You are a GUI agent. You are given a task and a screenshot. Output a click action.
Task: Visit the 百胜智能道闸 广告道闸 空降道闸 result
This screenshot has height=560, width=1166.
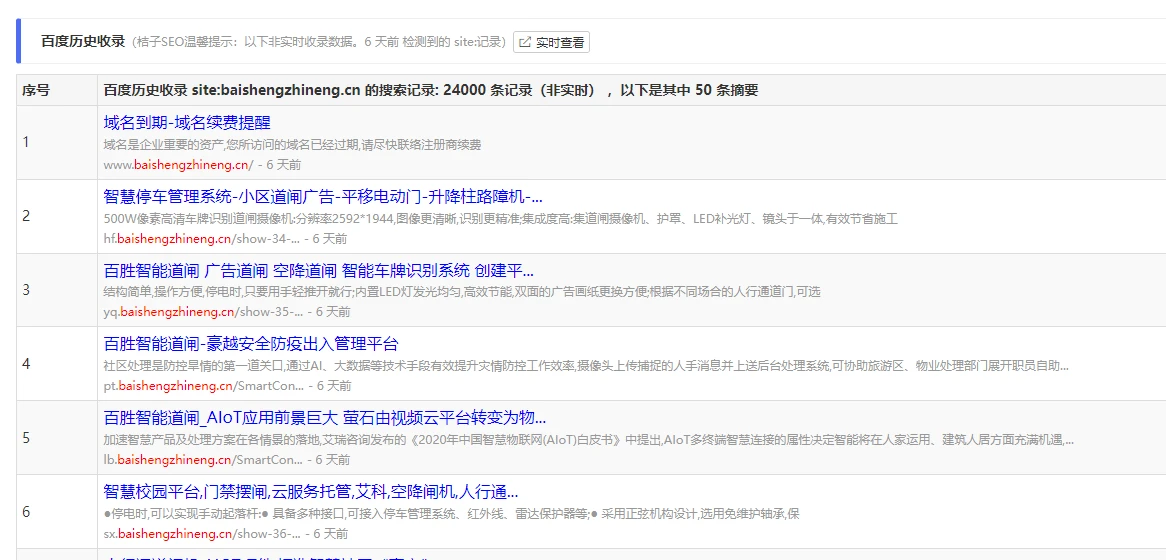click(318, 270)
